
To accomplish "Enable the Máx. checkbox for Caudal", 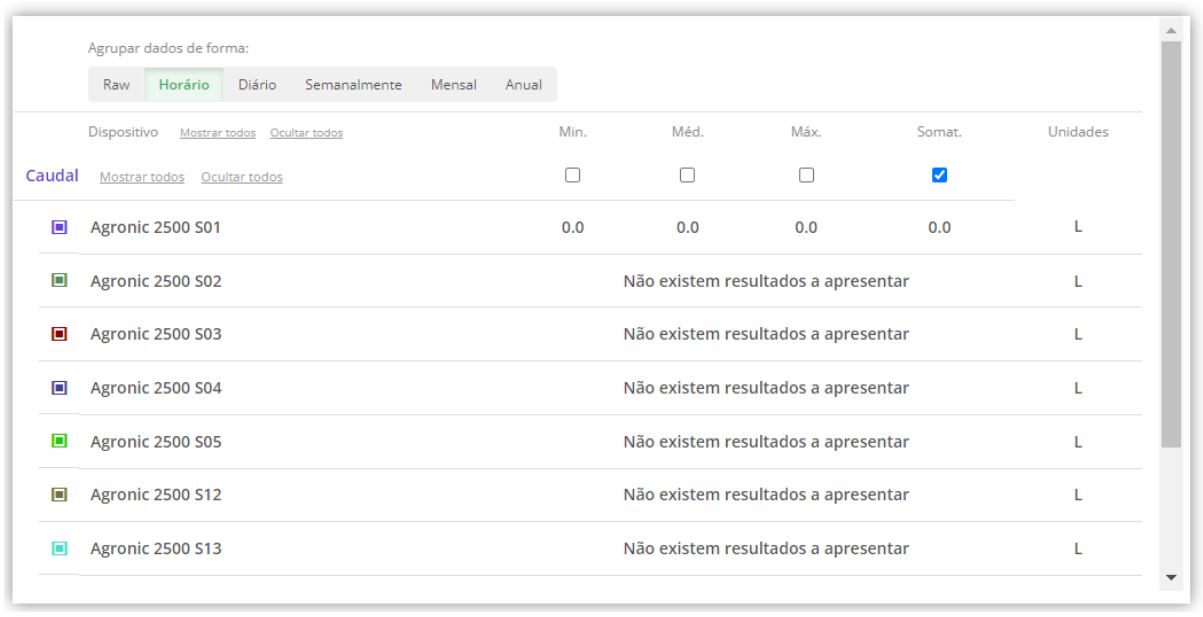I will (x=806, y=175).
